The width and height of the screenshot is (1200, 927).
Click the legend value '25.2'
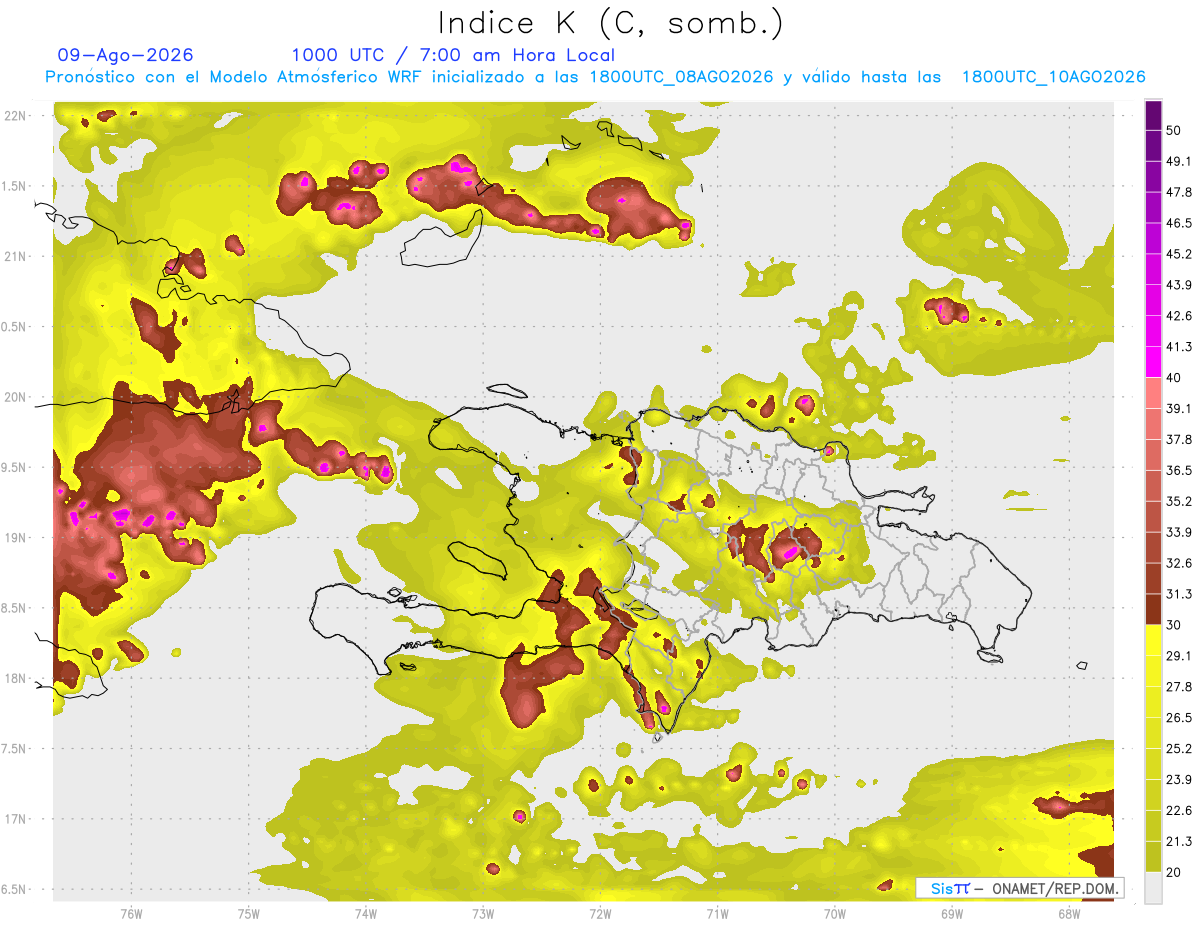tap(1179, 749)
